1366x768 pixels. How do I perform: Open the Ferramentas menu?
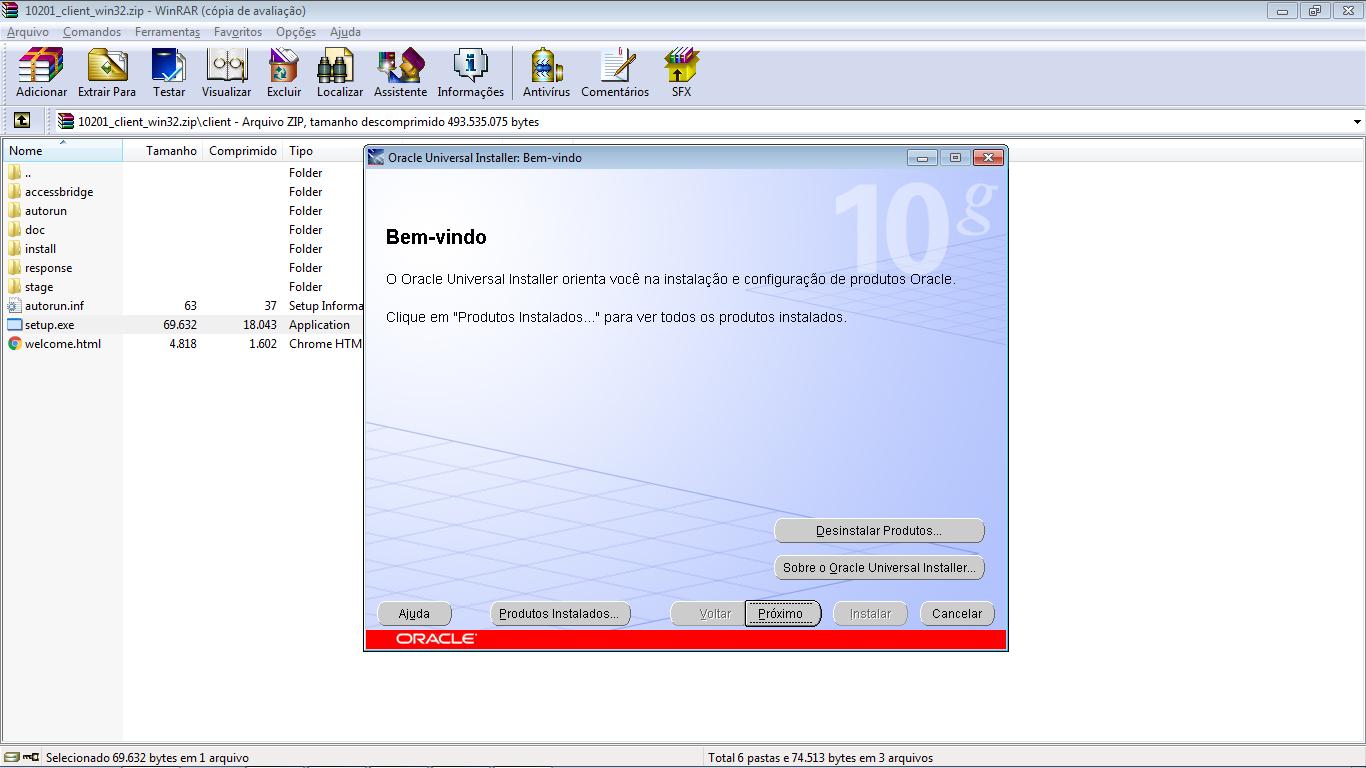[167, 31]
